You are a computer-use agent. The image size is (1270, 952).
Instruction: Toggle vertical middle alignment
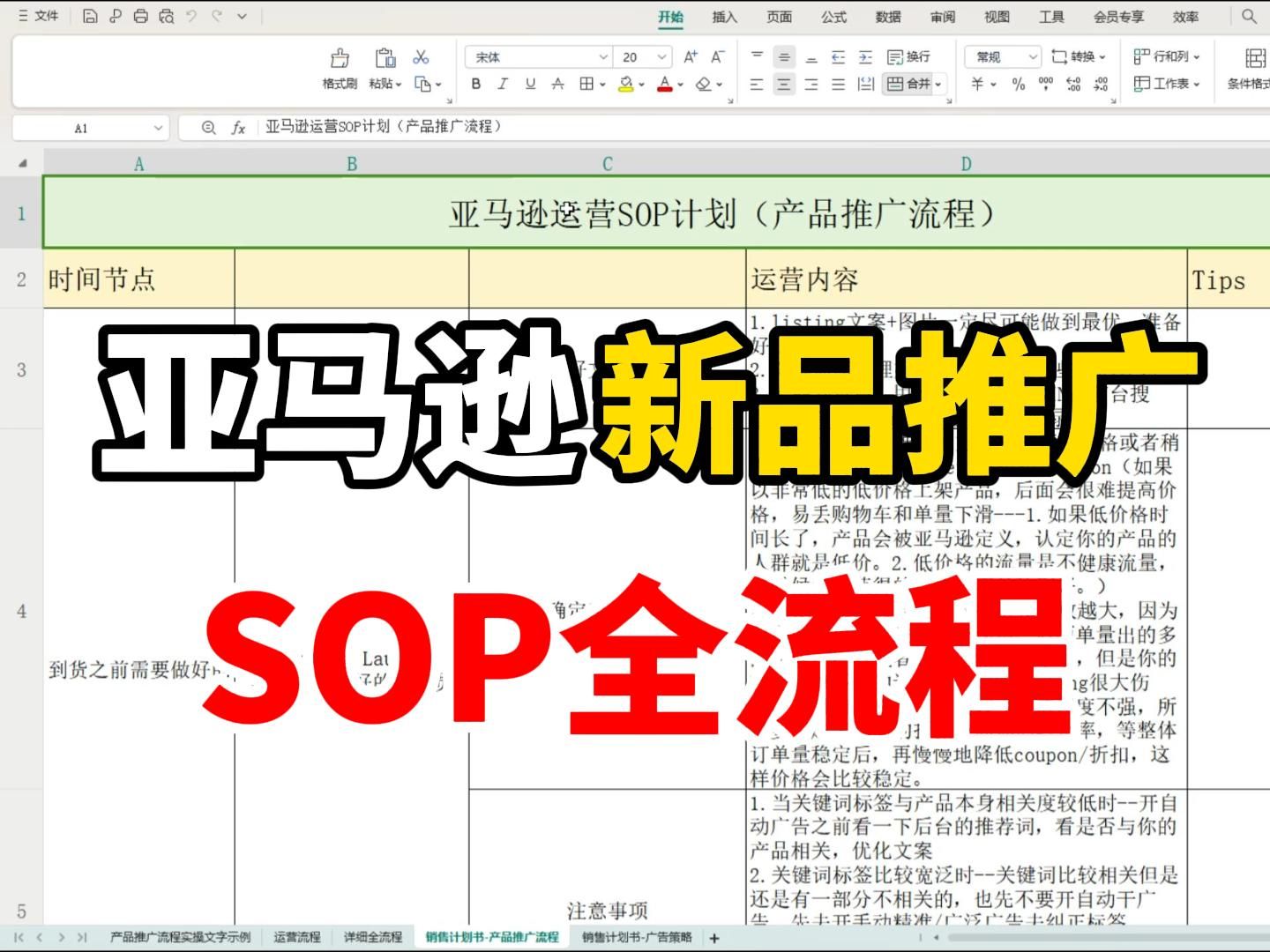[784, 57]
